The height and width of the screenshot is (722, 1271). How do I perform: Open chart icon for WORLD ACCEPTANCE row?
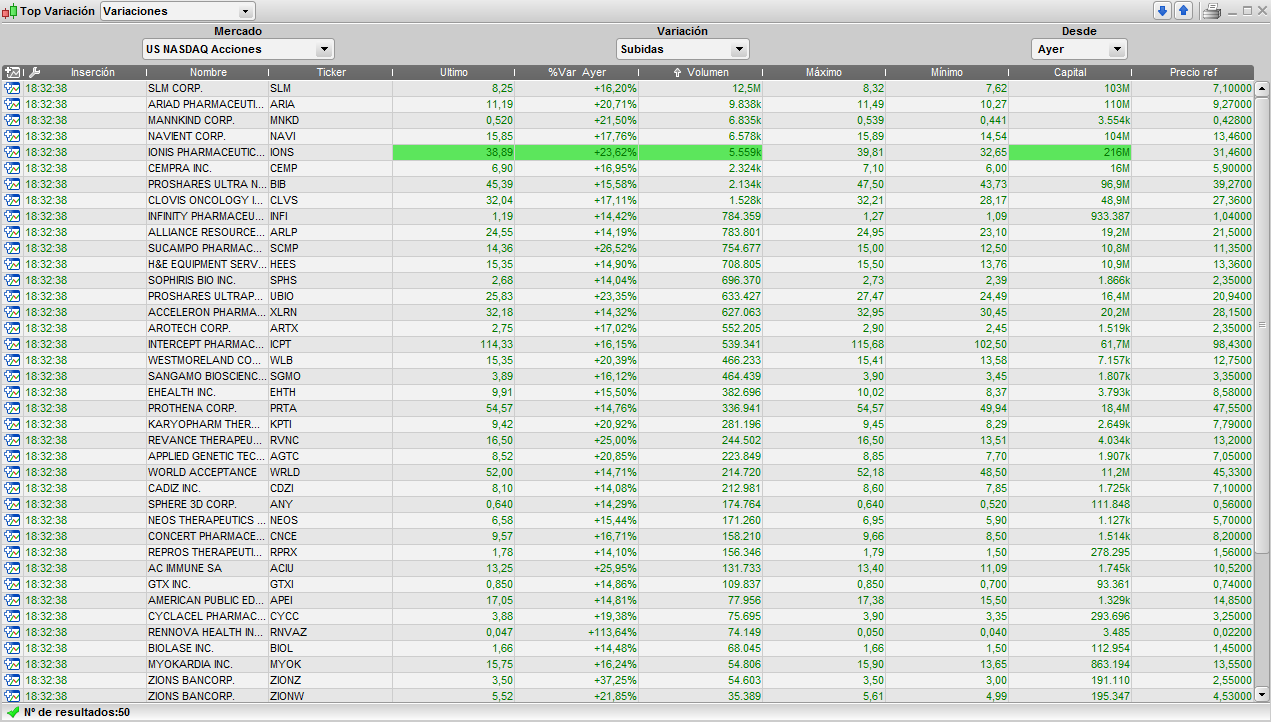[x=12, y=472]
